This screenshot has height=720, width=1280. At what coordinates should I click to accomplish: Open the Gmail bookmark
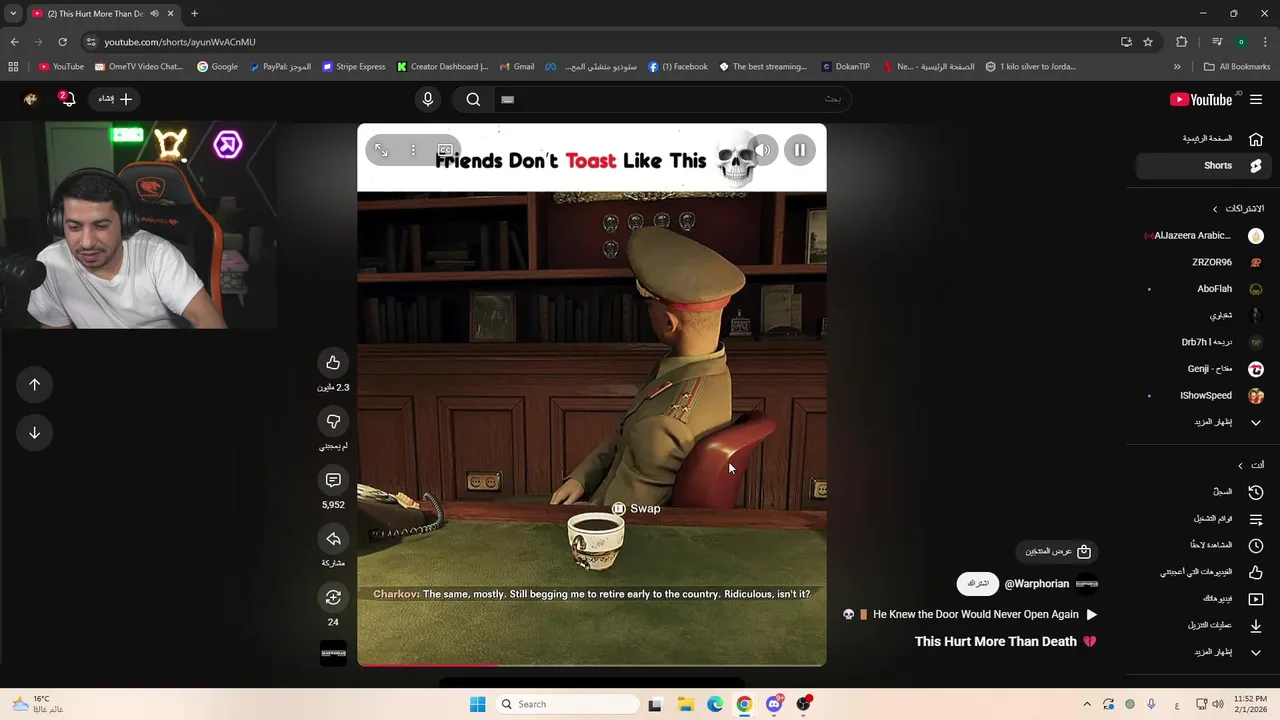517,67
